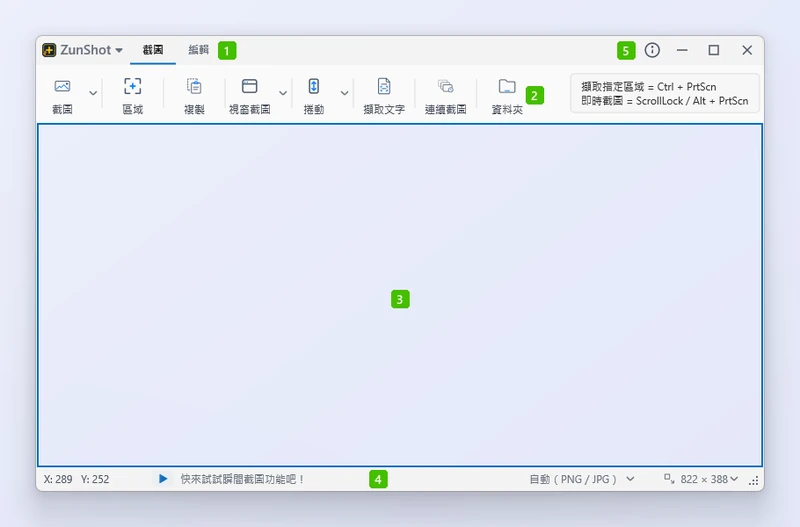The width and height of the screenshot is (800, 527).
Task: Click the 複製 copy icon
Action: coord(194,86)
